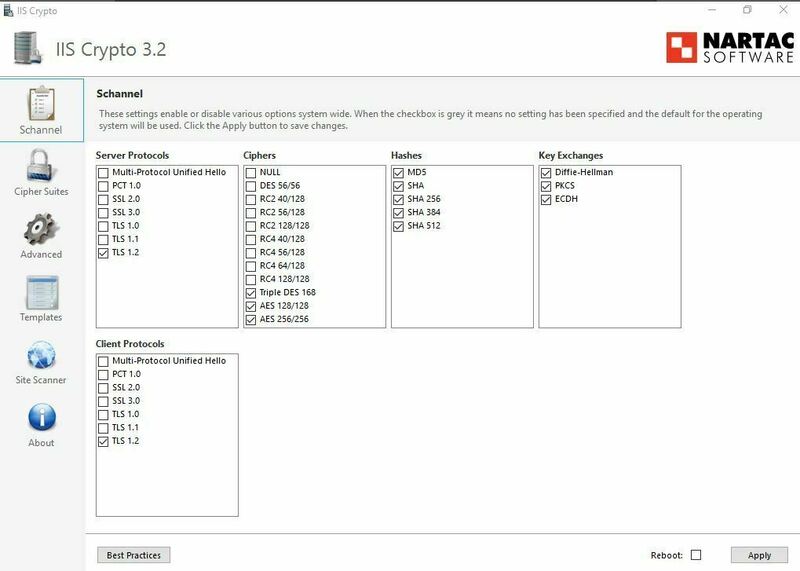
Task: Open the About info icon
Action: pyautogui.click(x=42, y=417)
